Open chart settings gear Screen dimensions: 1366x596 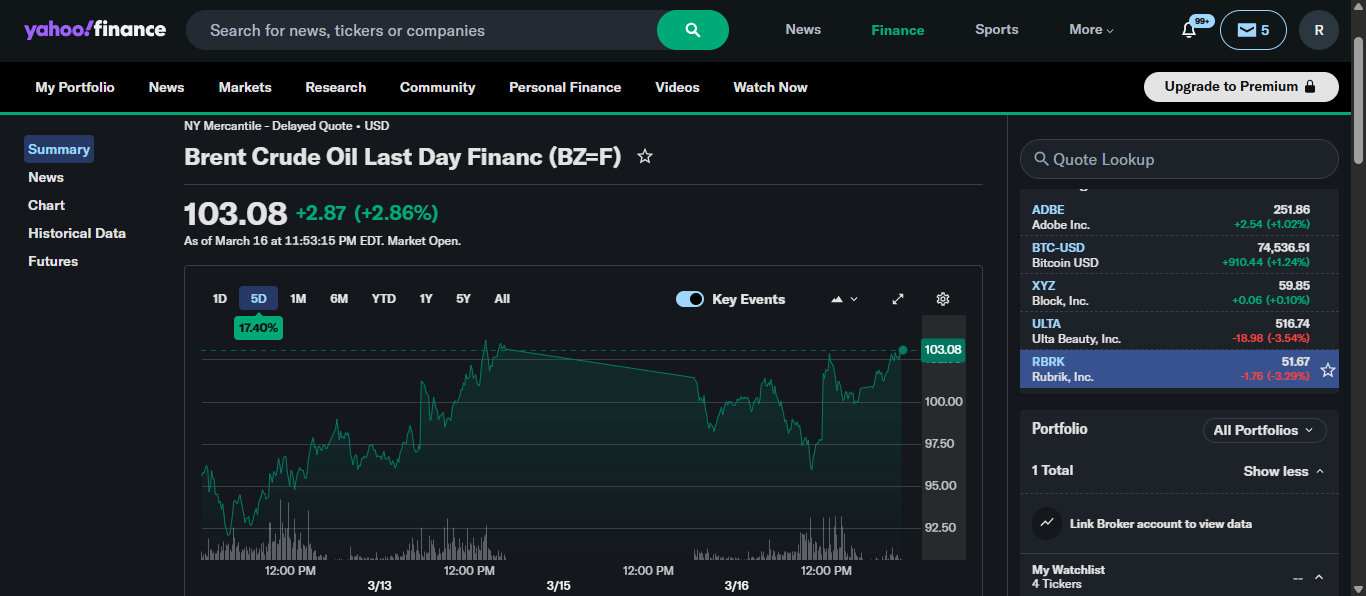(942, 299)
